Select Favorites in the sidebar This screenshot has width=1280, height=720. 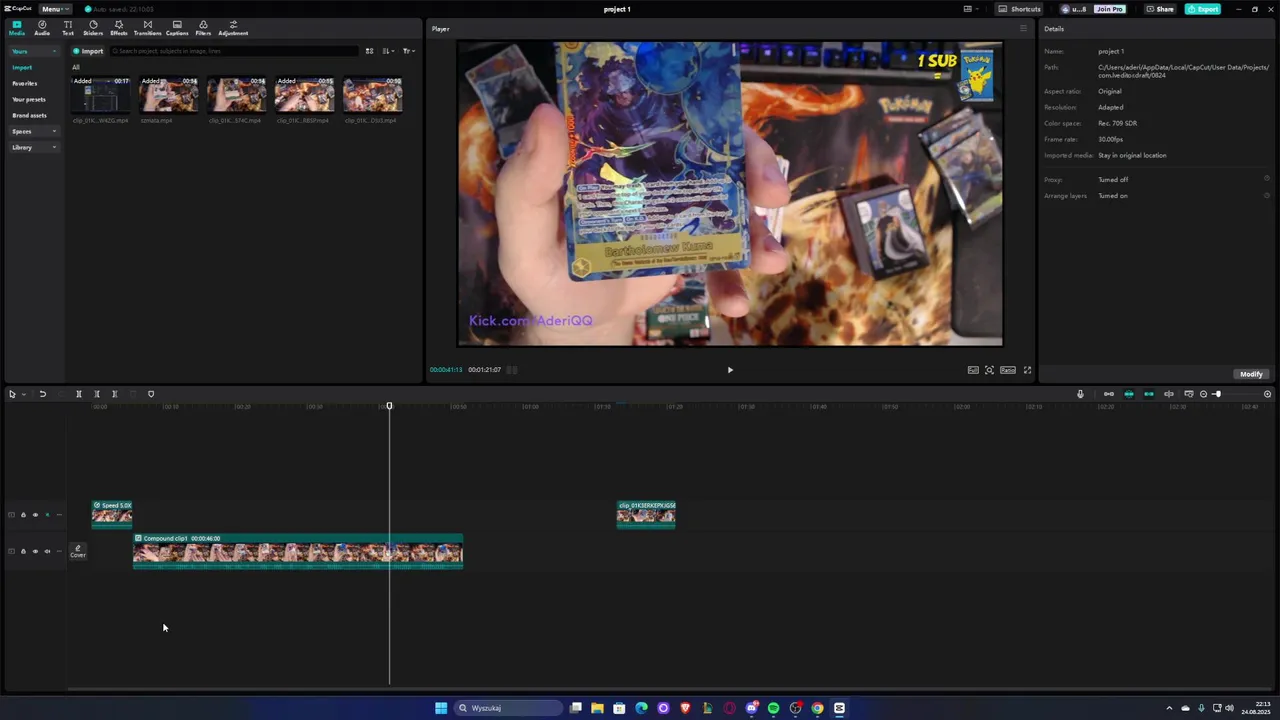pyautogui.click(x=24, y=83)
